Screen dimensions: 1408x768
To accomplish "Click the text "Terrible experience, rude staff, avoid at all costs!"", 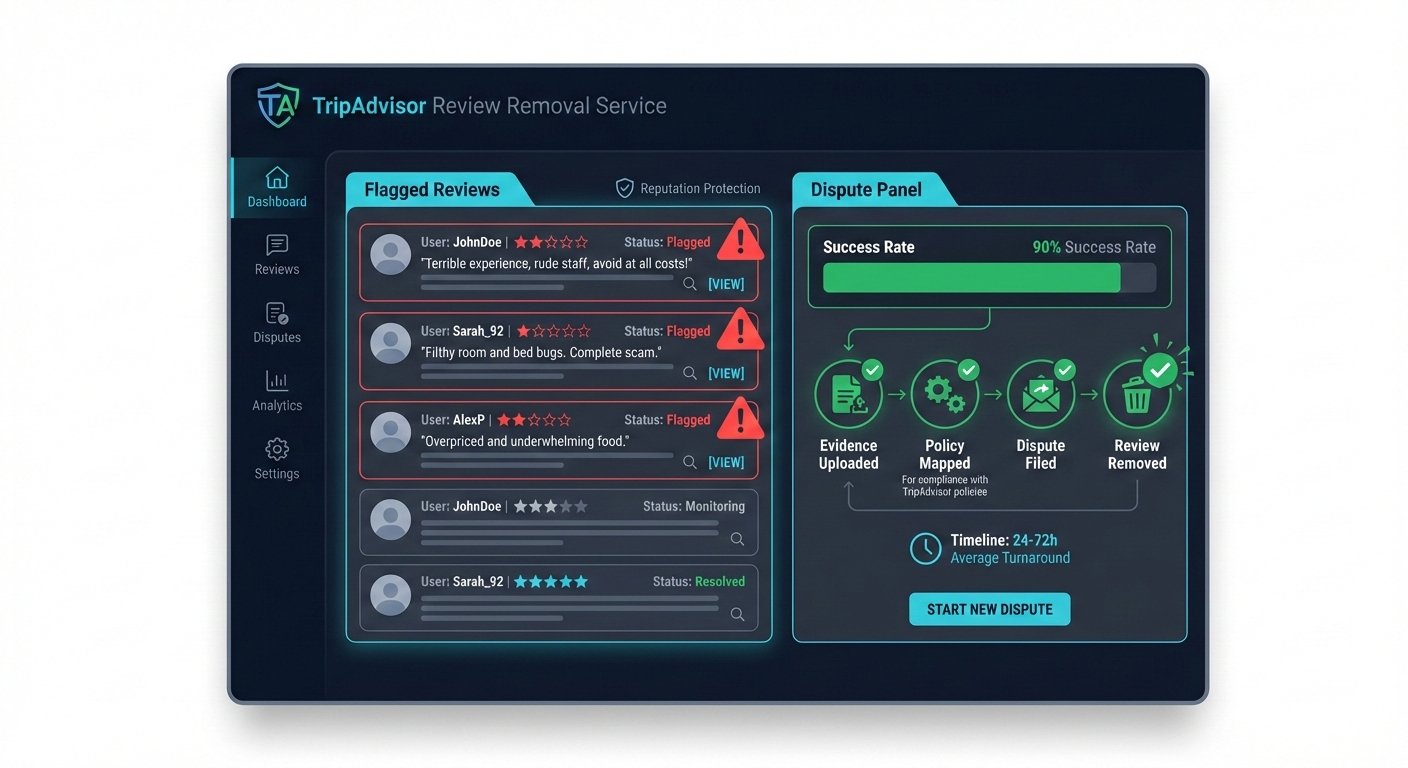I will [x=557, y=263].
